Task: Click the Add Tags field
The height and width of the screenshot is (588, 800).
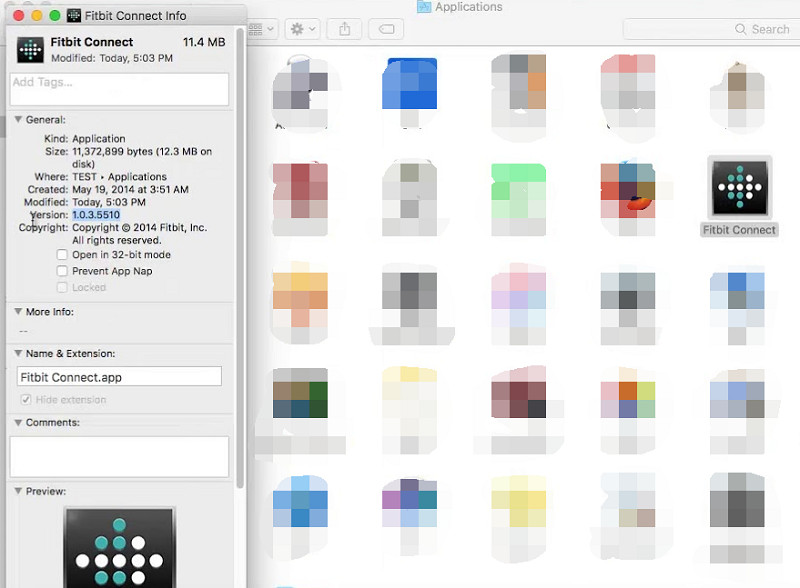Action: click(119, 89)
